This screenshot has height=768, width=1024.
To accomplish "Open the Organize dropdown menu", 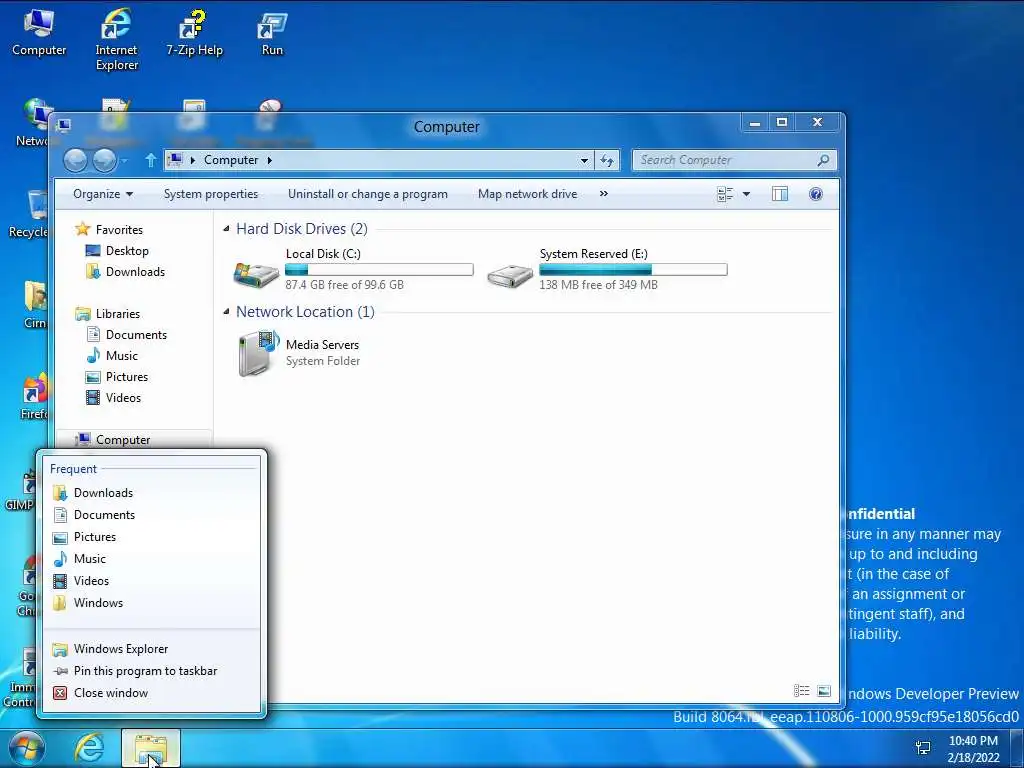I will [103, 194].
